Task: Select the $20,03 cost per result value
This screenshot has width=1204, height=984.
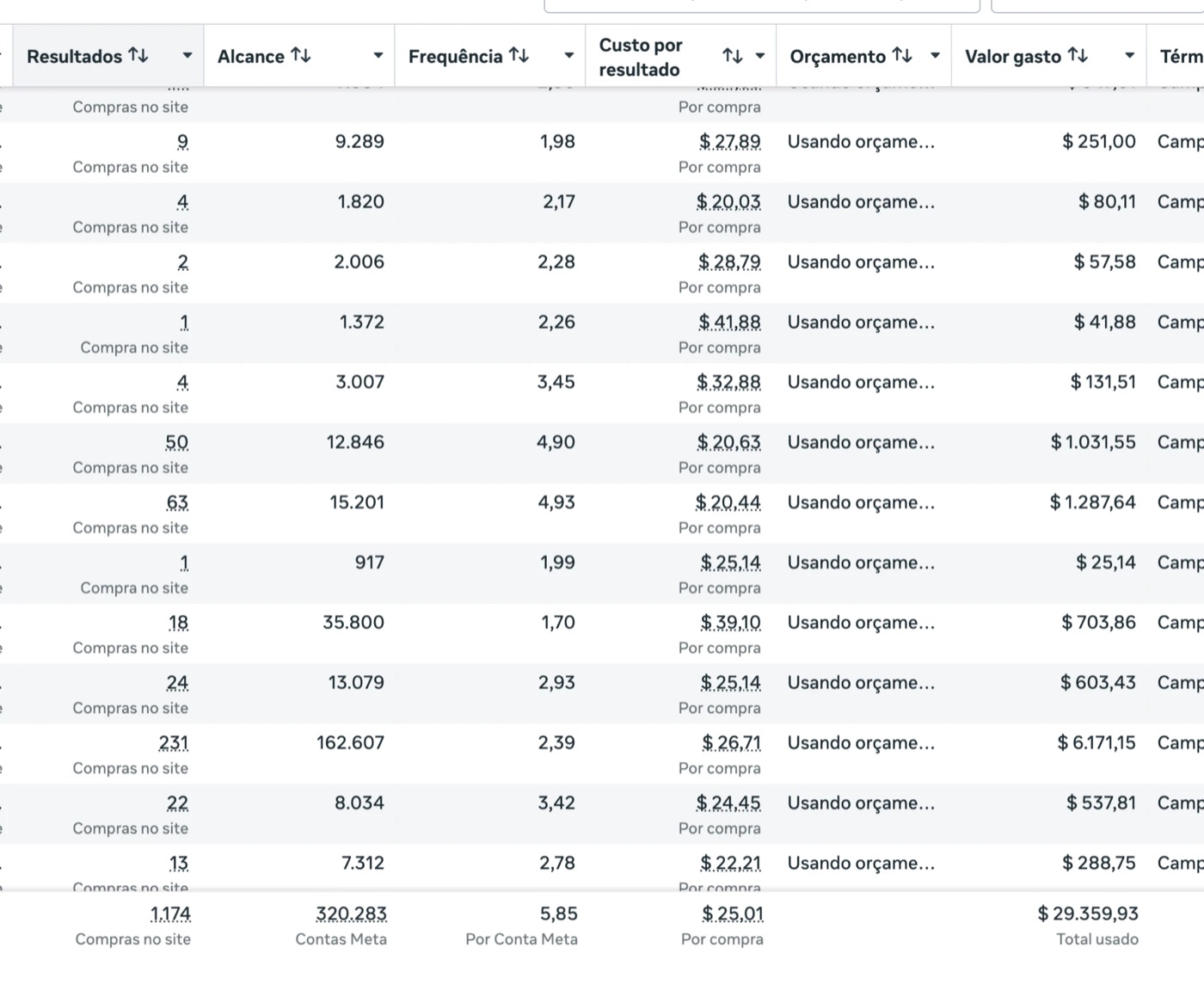Action: (x=729, y=202)
